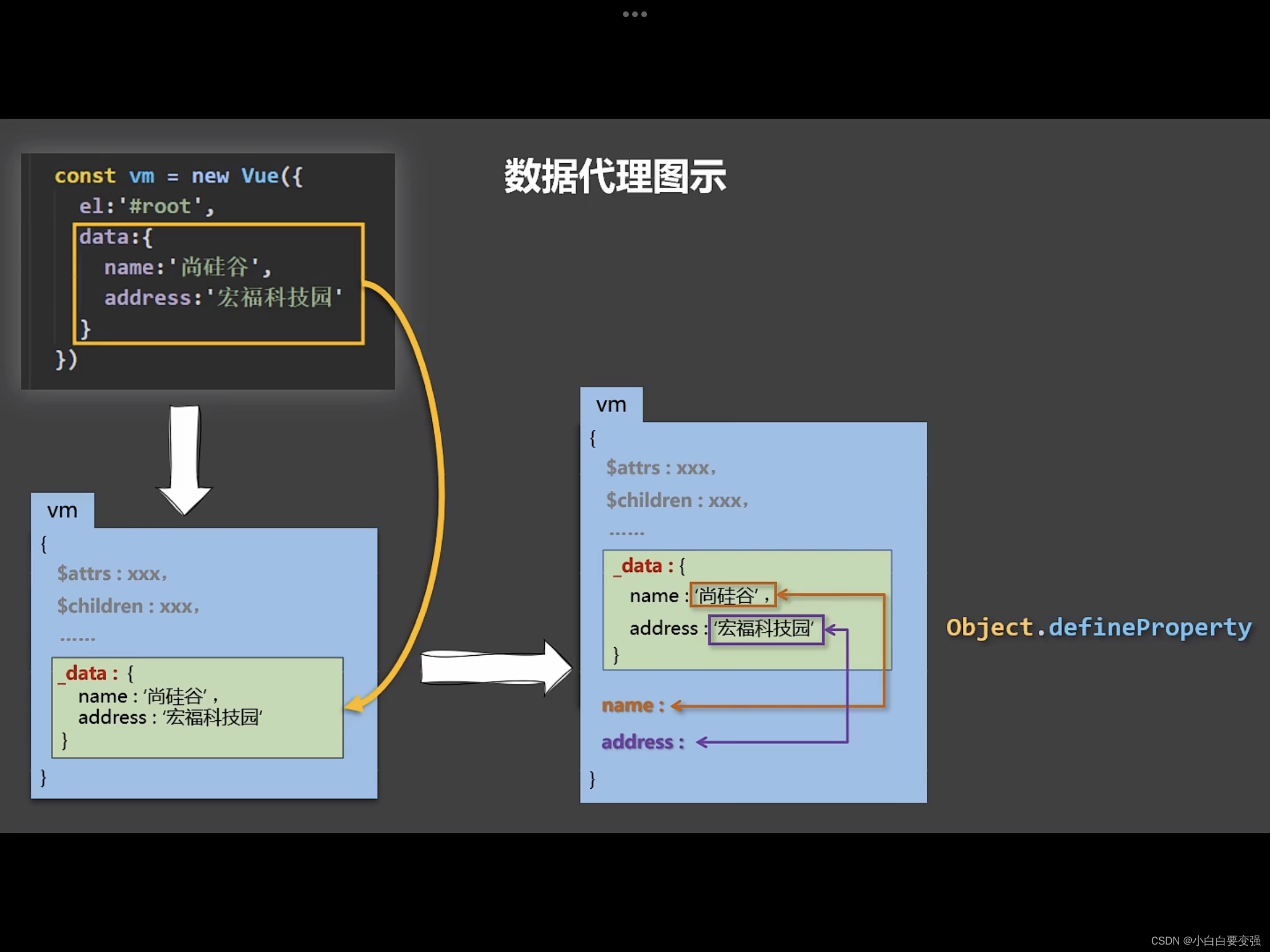
Task: Click "$children : xxx," in the right vm box
Action: (677, 501)
